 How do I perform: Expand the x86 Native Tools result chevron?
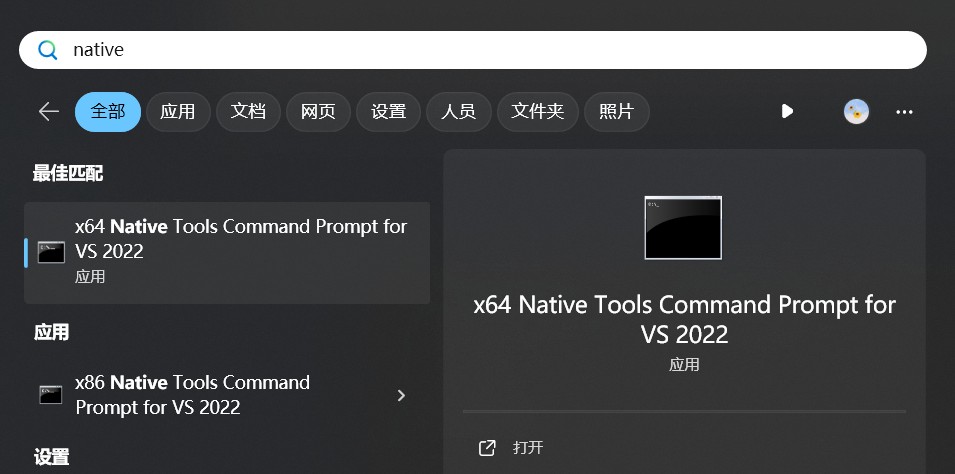401,395
